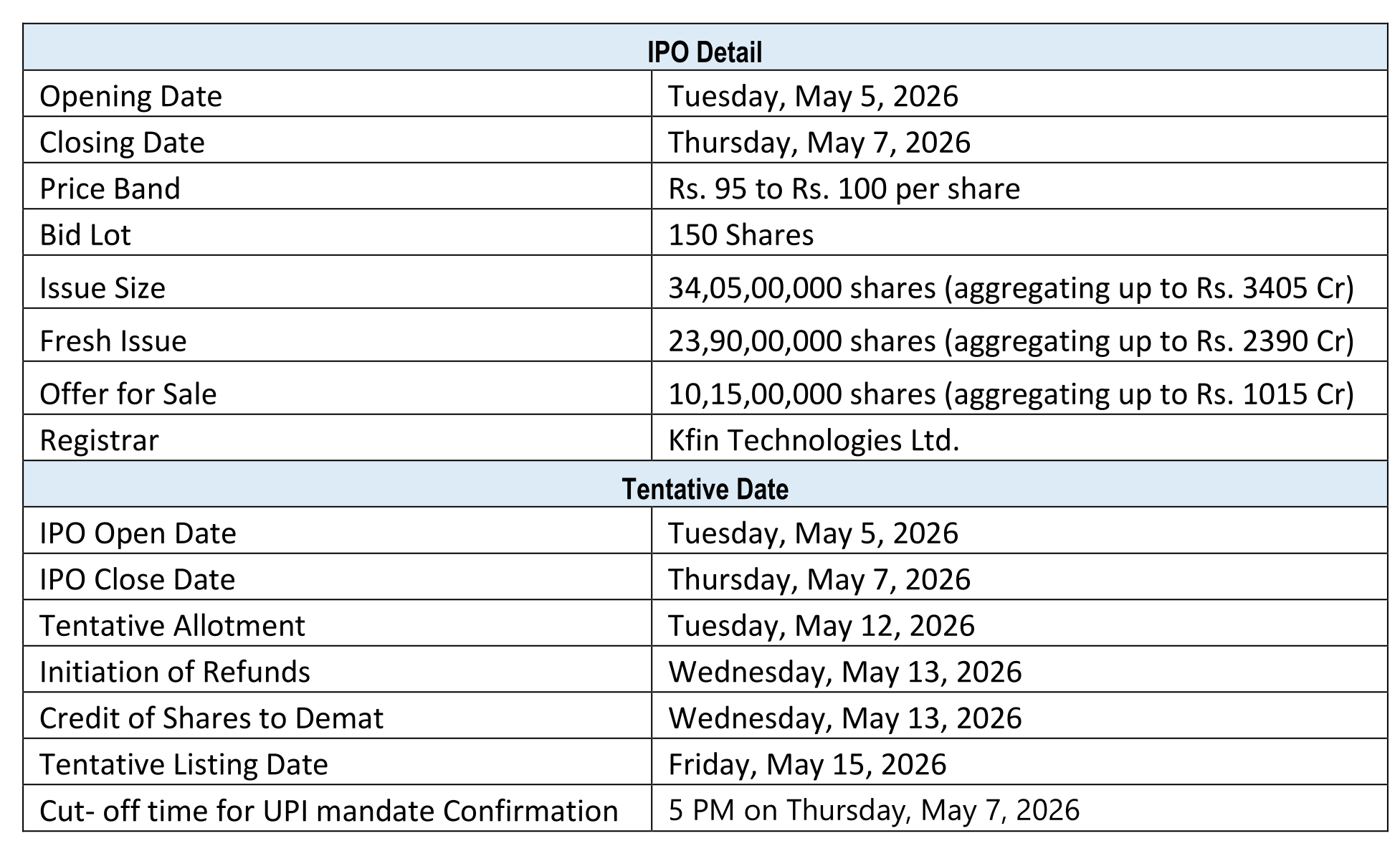
Task: Select the IPO Open Date label
Action: [x=138, y=533]
